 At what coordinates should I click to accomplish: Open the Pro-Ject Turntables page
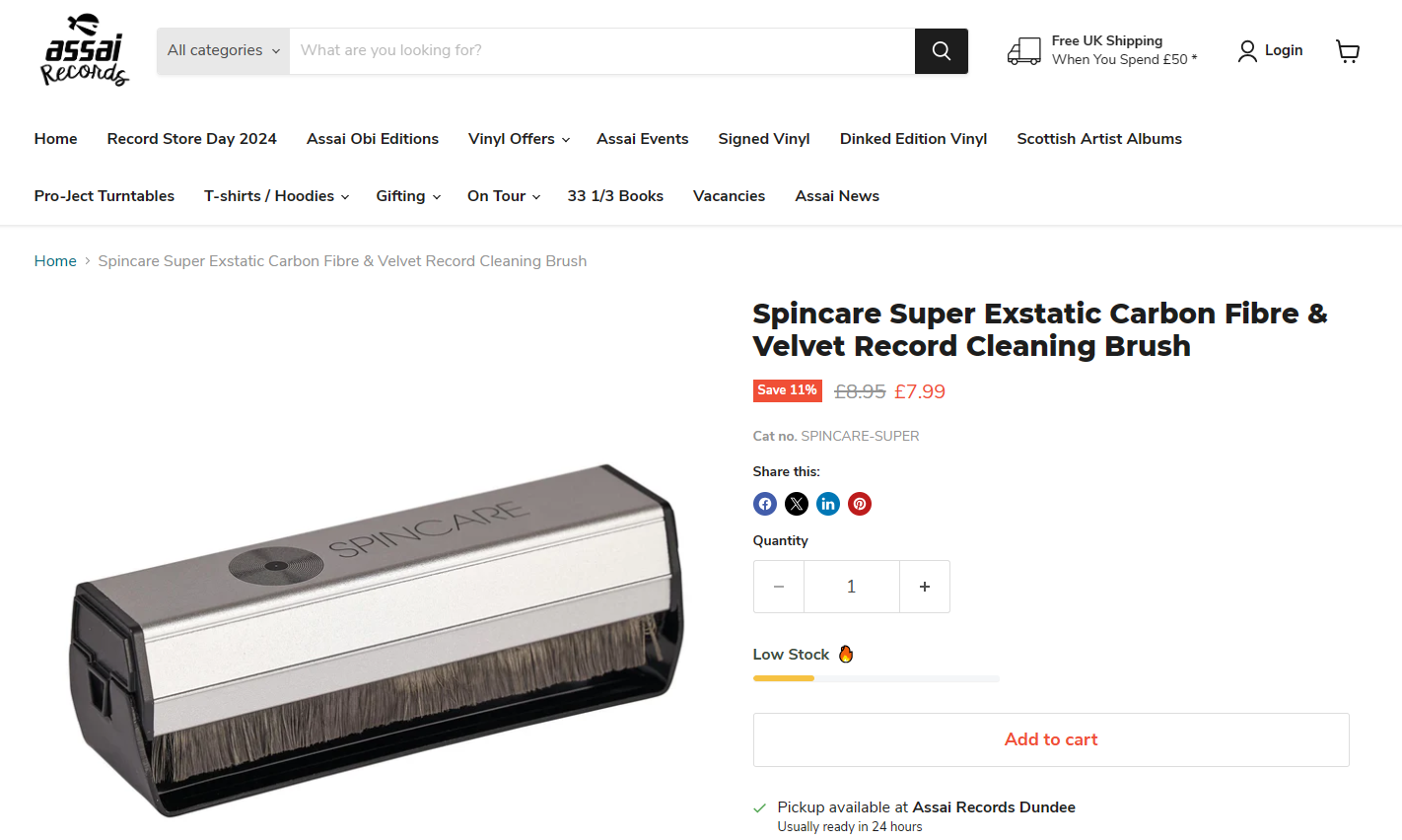(105, 196)
